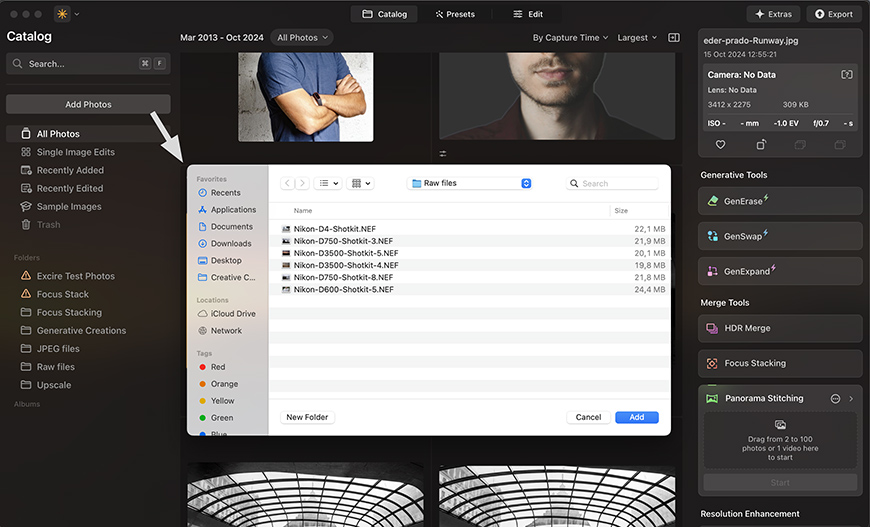
Task: Switch to the Catalog tab
Action: coord(385,14)
